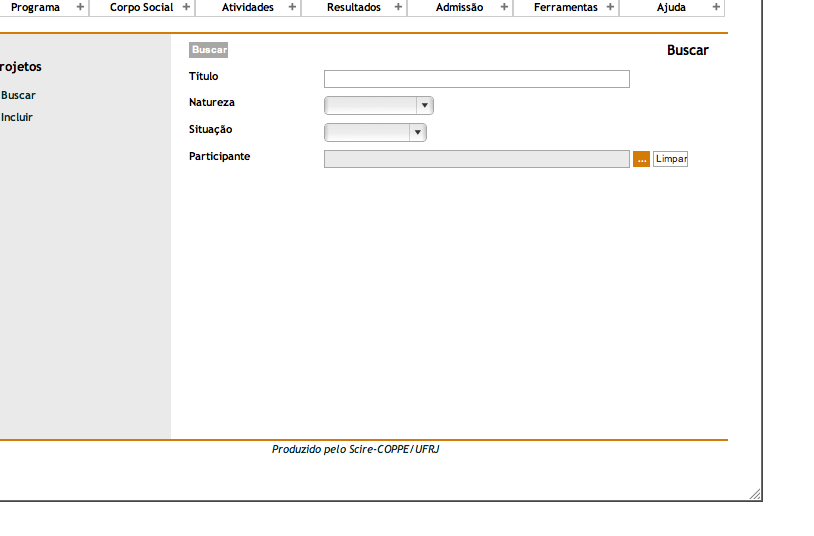The image size is (814, 536).
Task: Open the Situação dropdown
Action: (375, 133)
